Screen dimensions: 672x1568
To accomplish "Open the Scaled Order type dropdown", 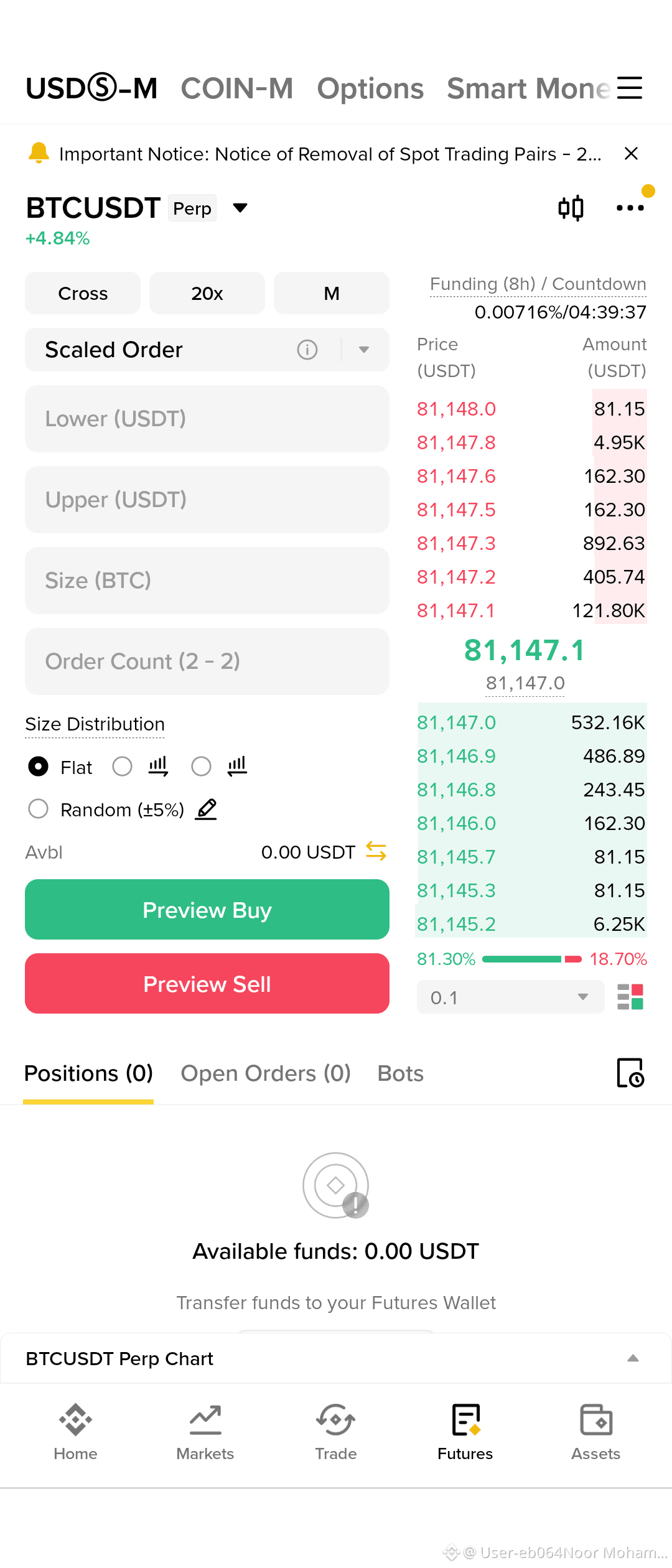I will 364,350.
